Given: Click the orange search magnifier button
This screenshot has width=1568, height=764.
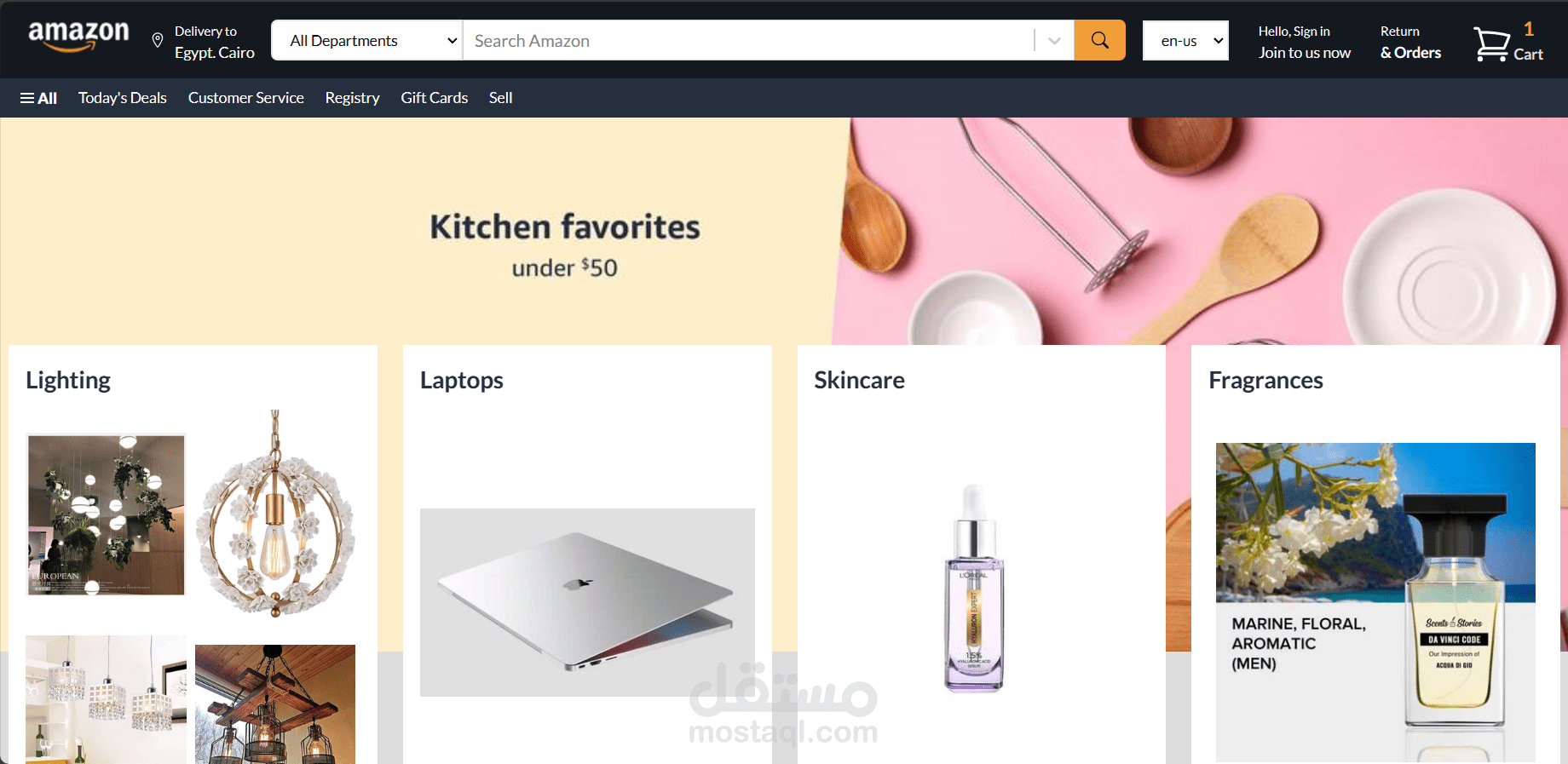Looking at the screenshot, I should [x=1099, y=40].
